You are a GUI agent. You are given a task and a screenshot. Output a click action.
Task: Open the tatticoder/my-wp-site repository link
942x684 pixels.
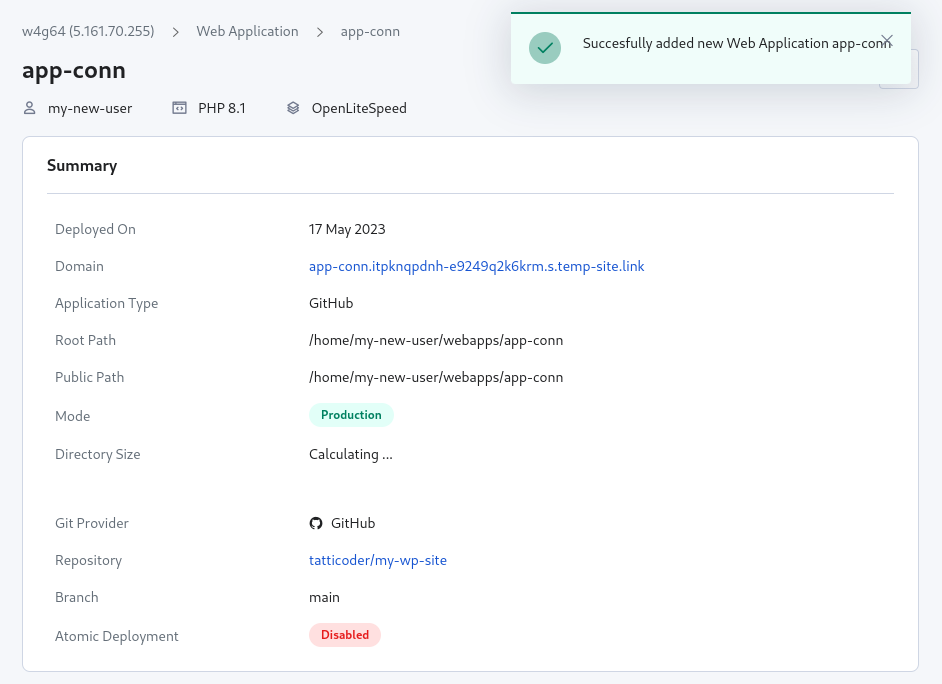378,560
